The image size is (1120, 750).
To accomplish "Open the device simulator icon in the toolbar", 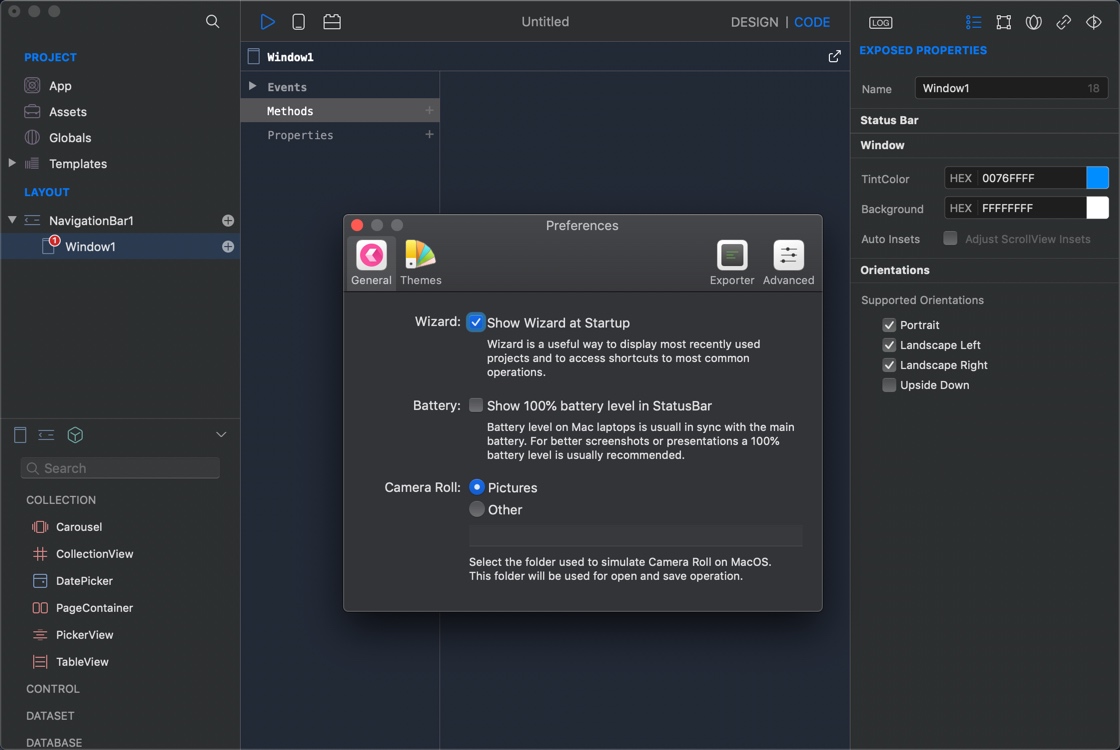I will coord(297,21).
